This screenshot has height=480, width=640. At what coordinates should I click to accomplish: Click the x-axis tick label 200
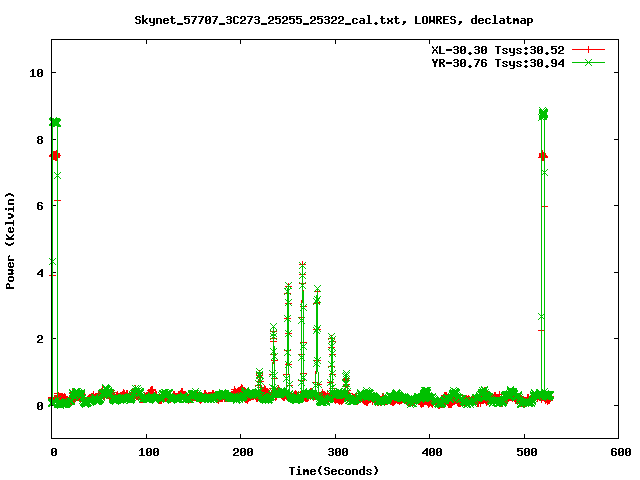point(242,452)
